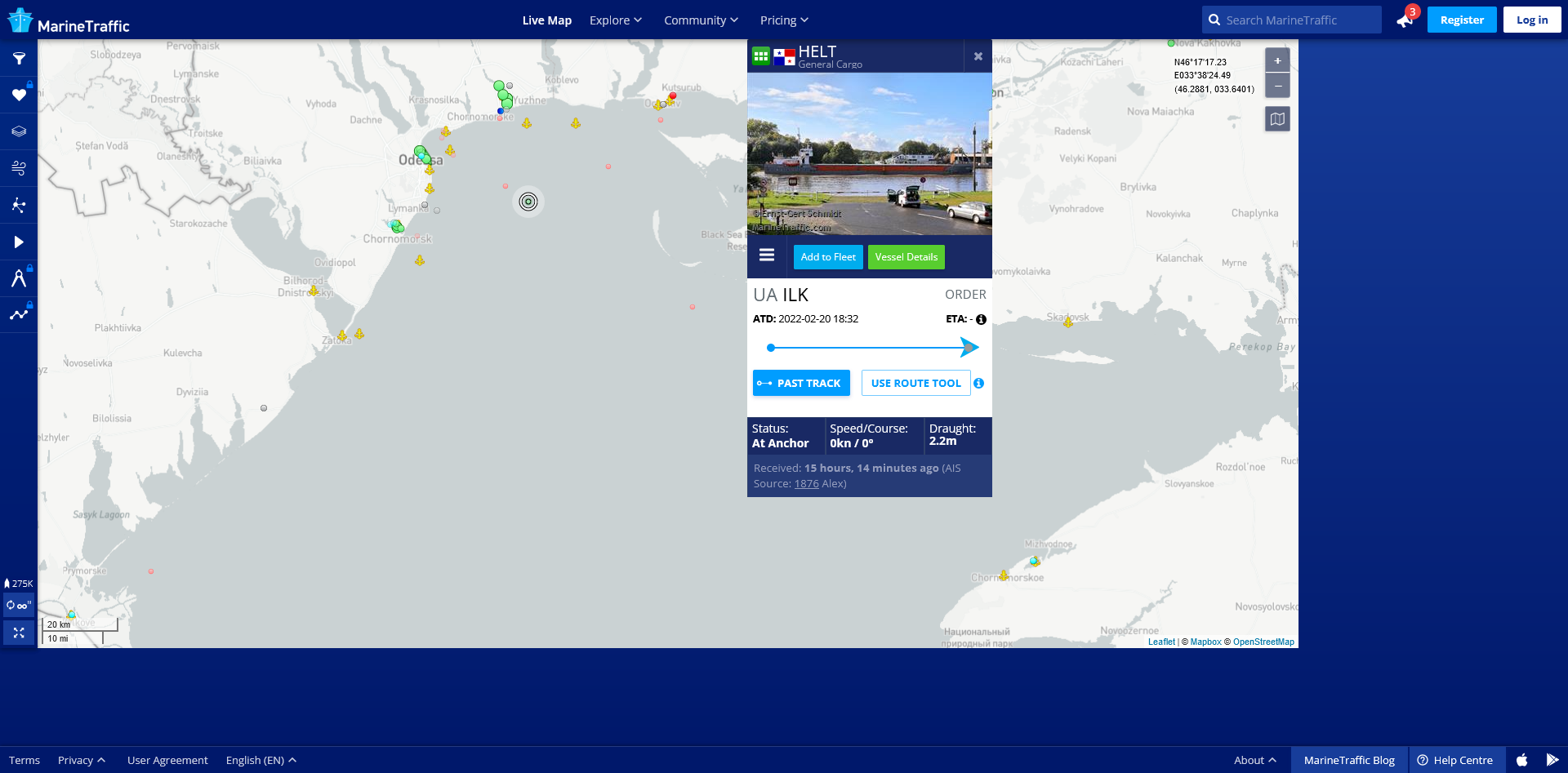Click the voyage progress start dot
1568x773 pixels.
coord(771,348)
